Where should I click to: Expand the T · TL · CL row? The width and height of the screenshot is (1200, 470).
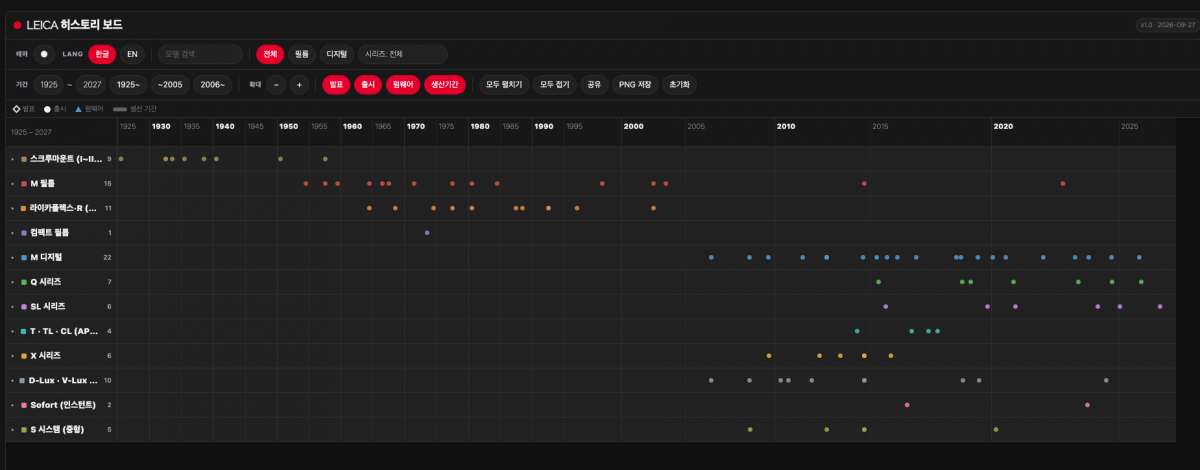[13, 331]
